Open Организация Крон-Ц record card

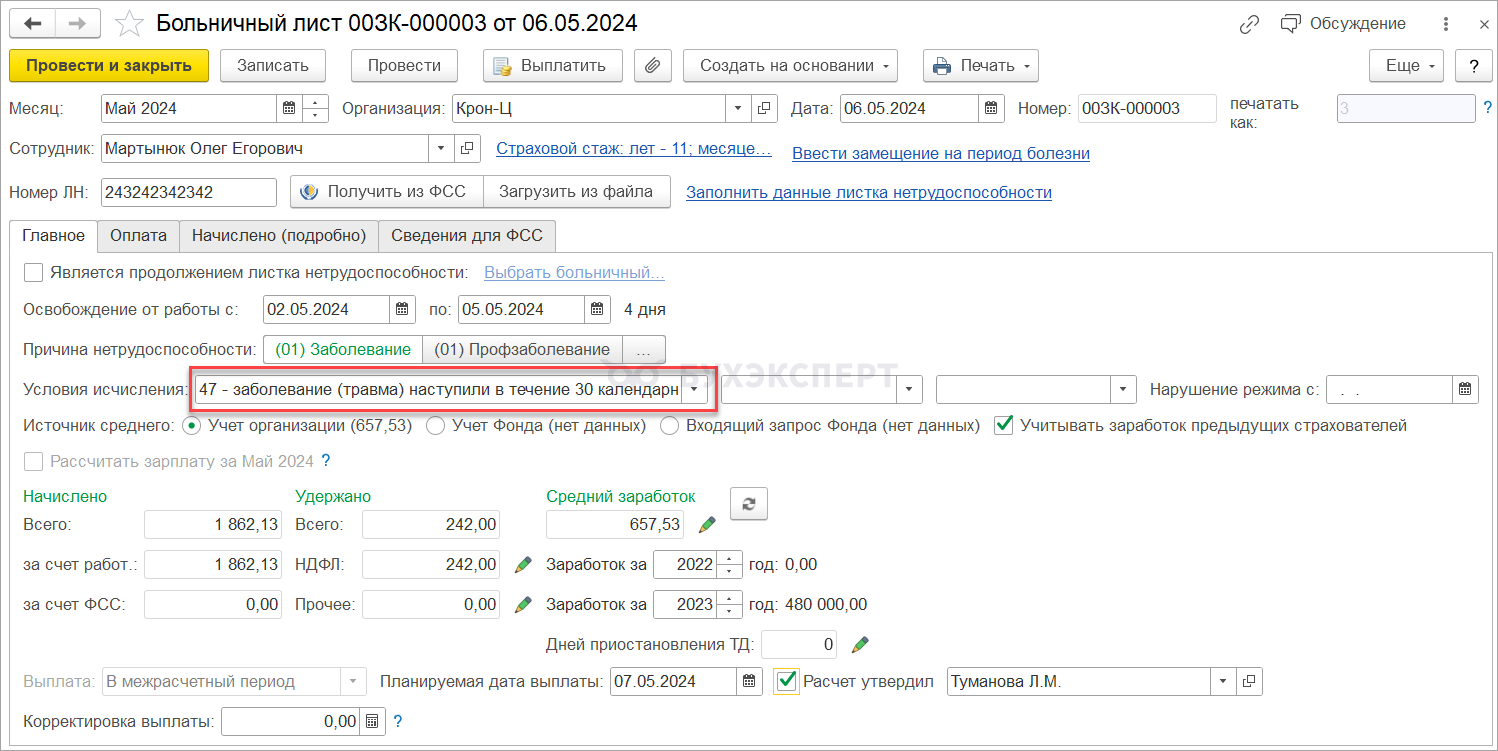pyautogui.click(x=765, y=109)
